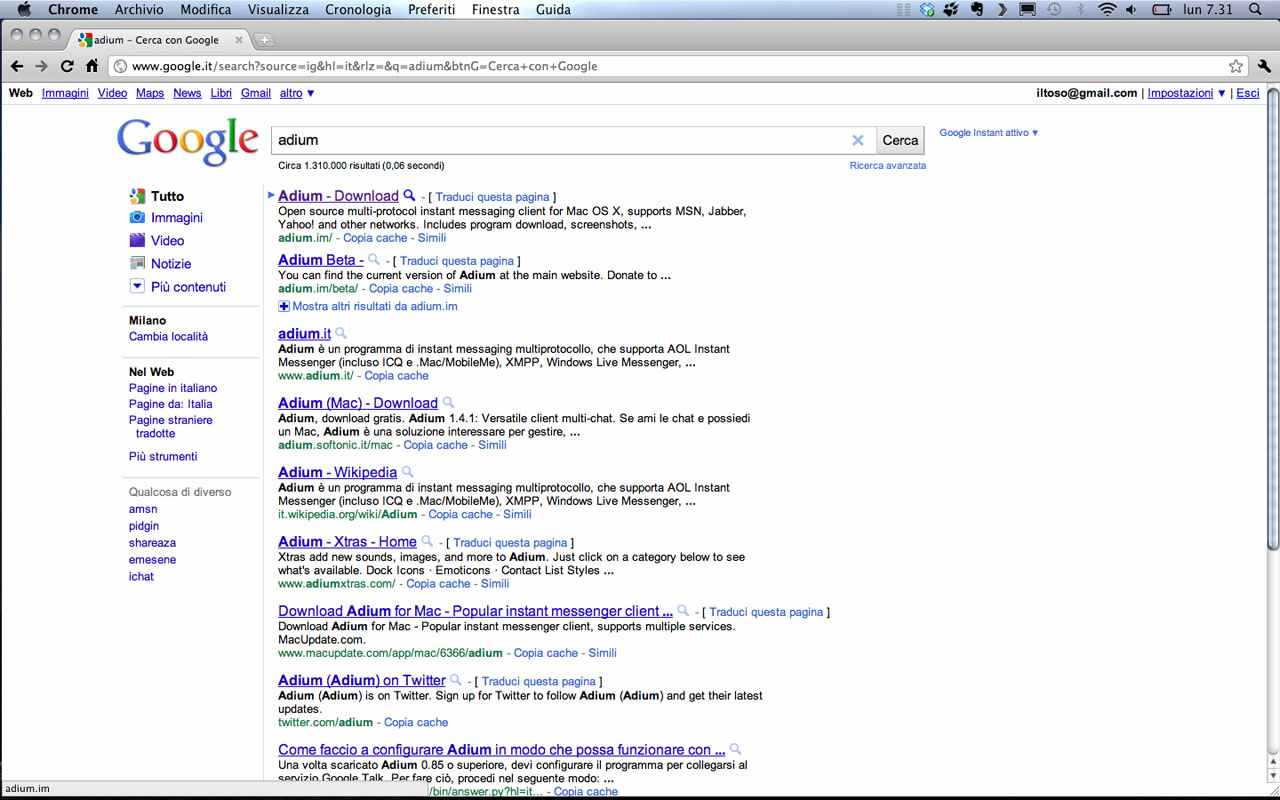Preview Adium - Download result magnifier icon

pyautogui.click(x=409, y=196)
